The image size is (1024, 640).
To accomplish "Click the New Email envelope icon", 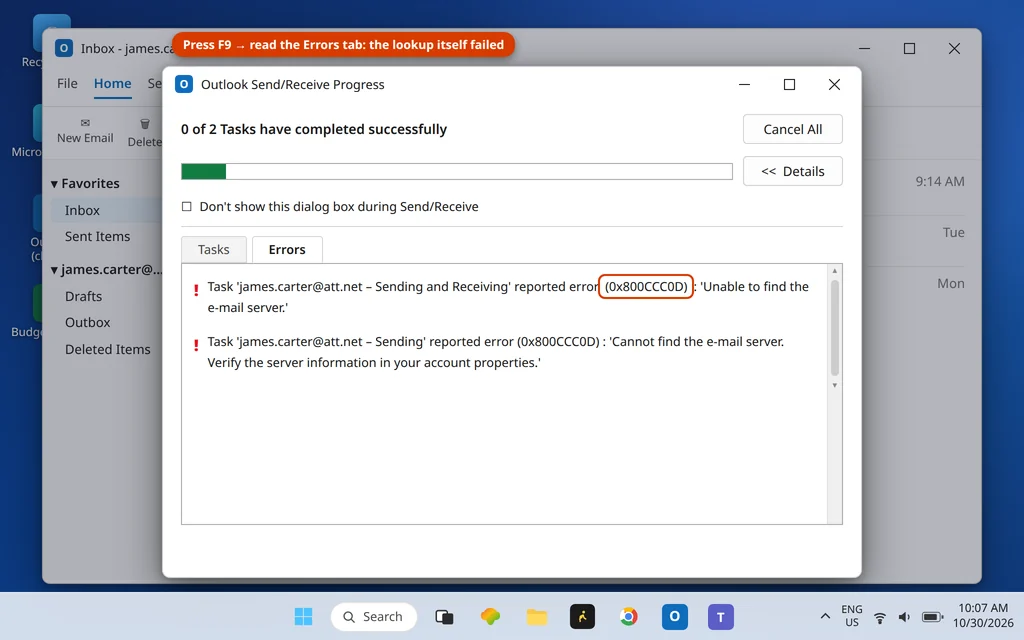I will [85, 123].
